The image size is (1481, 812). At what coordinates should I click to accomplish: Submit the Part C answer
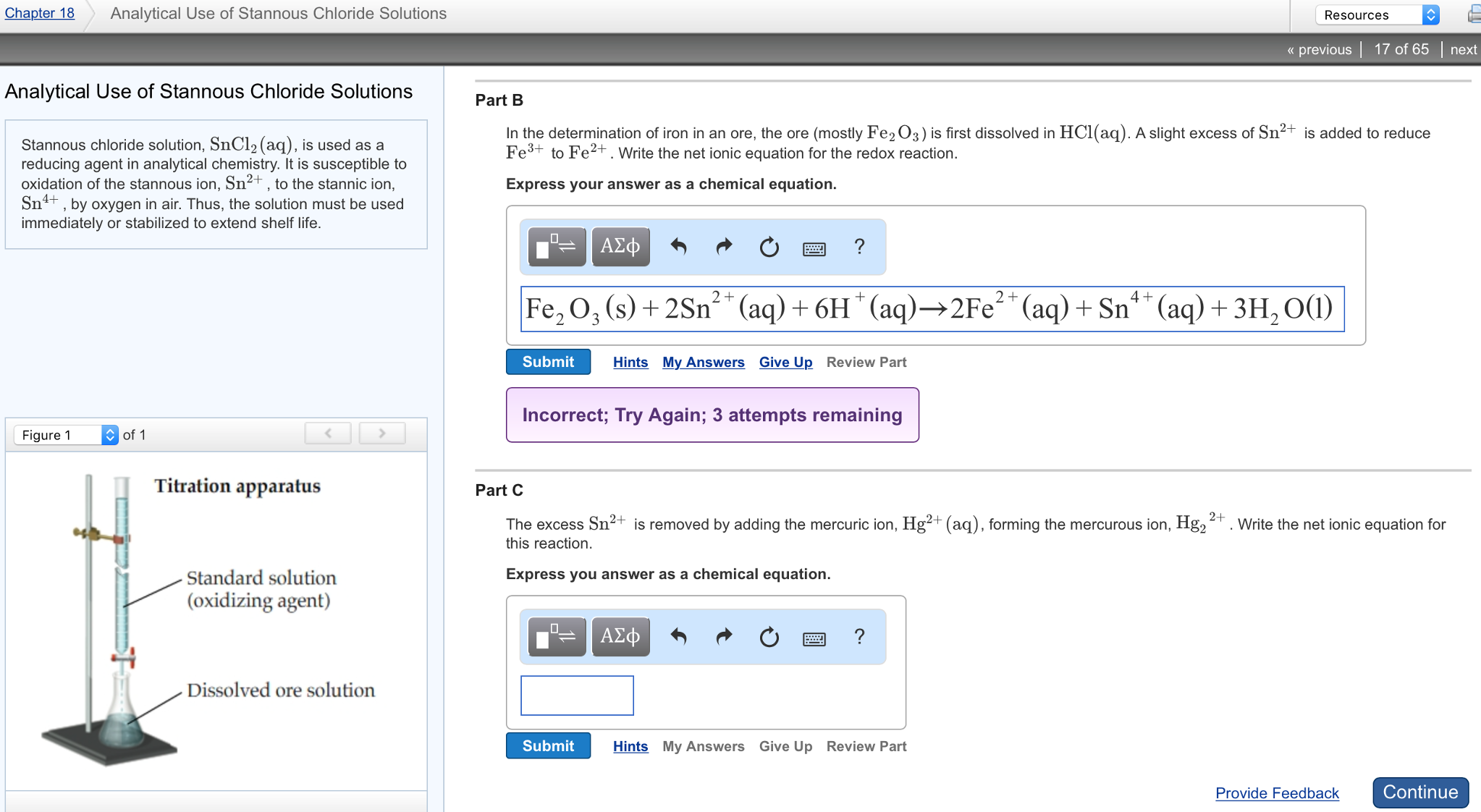tap(548, 746)
